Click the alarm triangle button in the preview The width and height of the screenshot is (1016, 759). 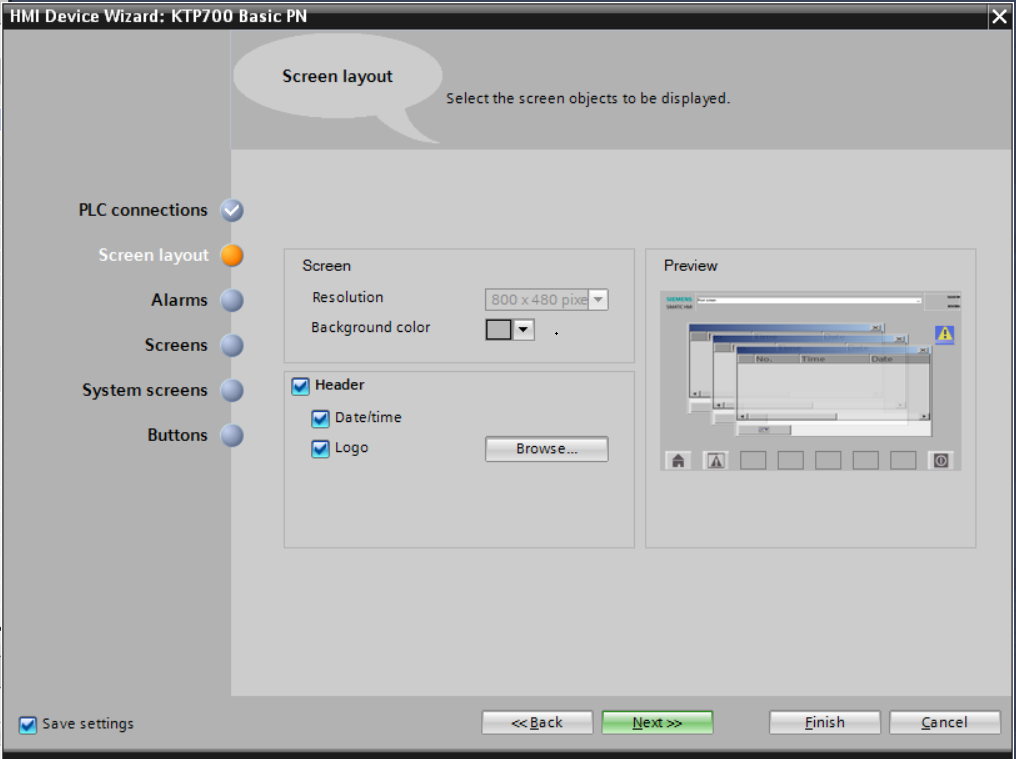coord(715,460)
